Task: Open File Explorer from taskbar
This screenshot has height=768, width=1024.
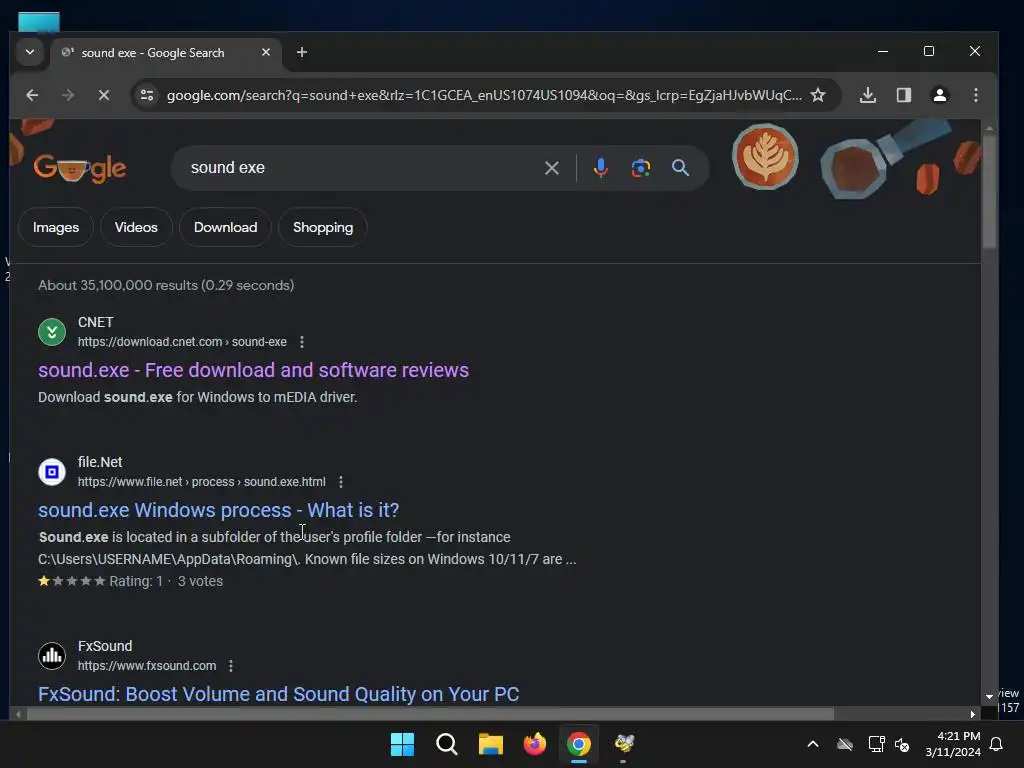Action: point(490,744)
